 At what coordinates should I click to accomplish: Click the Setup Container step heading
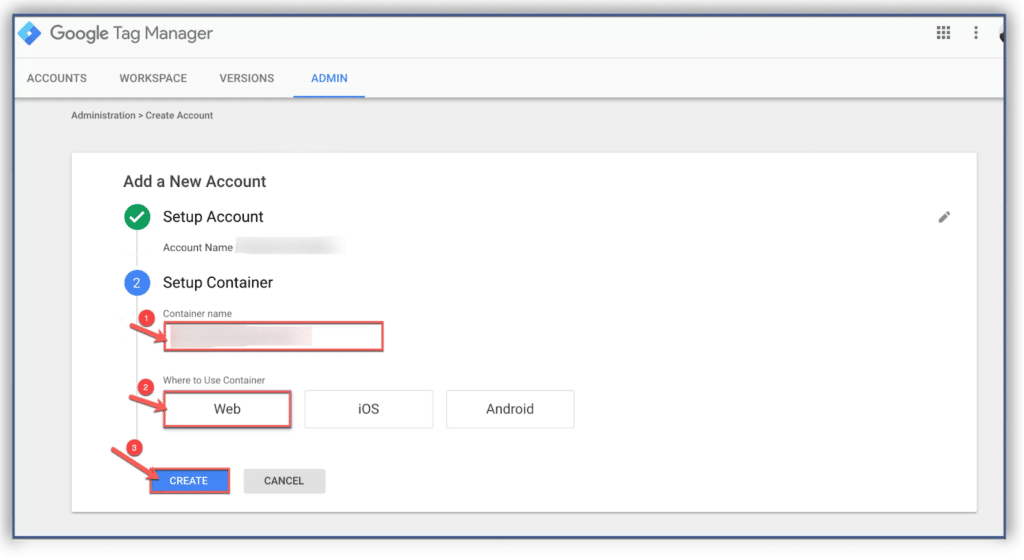tap(217, 283)
